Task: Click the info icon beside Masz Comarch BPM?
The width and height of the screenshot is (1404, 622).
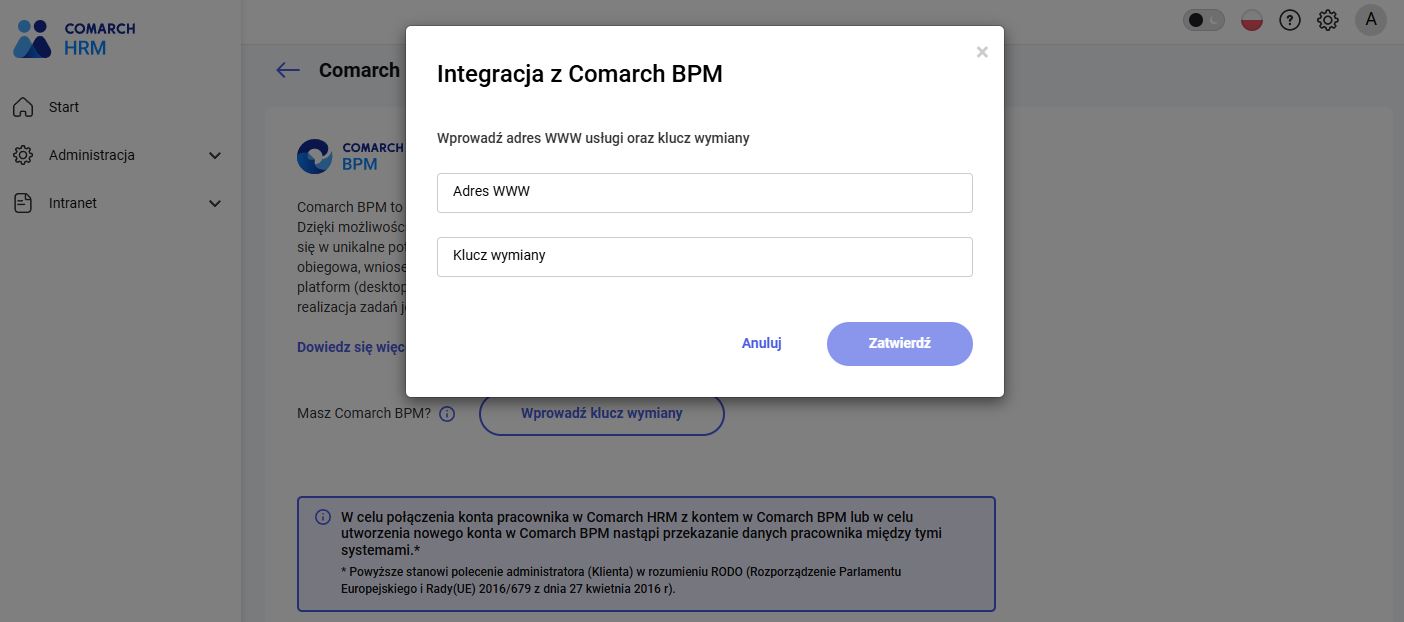Action: (x=447, y=414)
